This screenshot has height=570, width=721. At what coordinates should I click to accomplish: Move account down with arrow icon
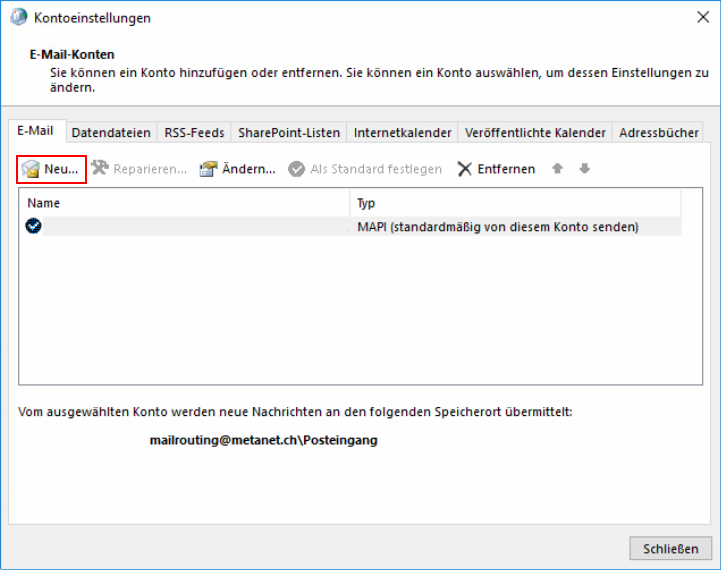[x=584, y=169]
